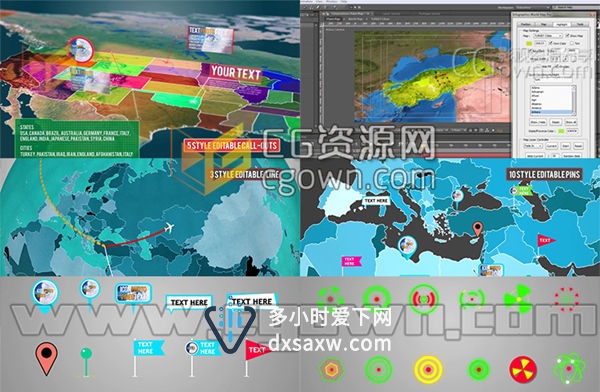The width and height of the screenshot is (600, 392).
Task: Select the highlighted Ankara row in the list
Action: (x=551, y=112)
